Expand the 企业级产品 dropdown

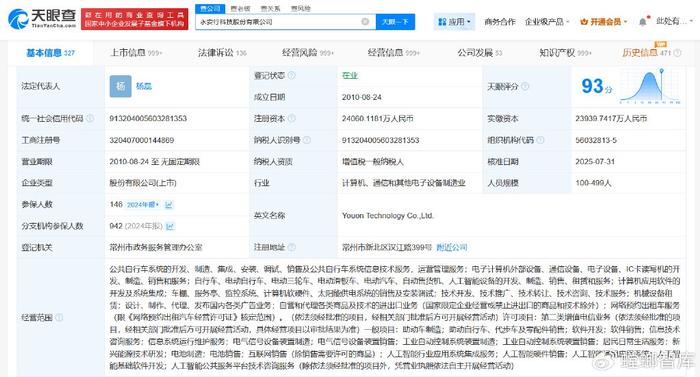tap(547, 21)
